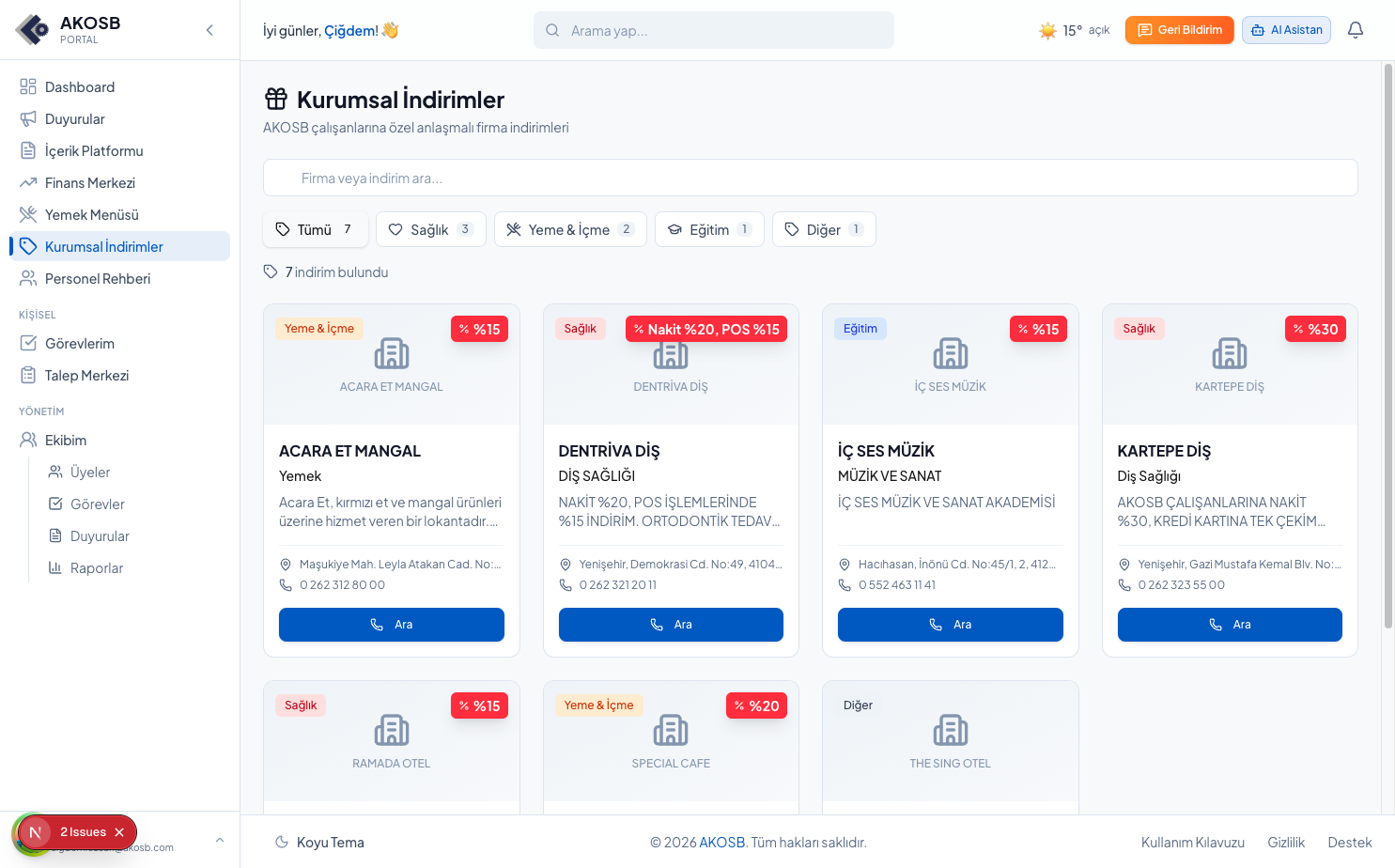Viewport: 1395px width, 868px height.
Task: Open Kullanım Kılavuzu
Action: click(1193, 843)
